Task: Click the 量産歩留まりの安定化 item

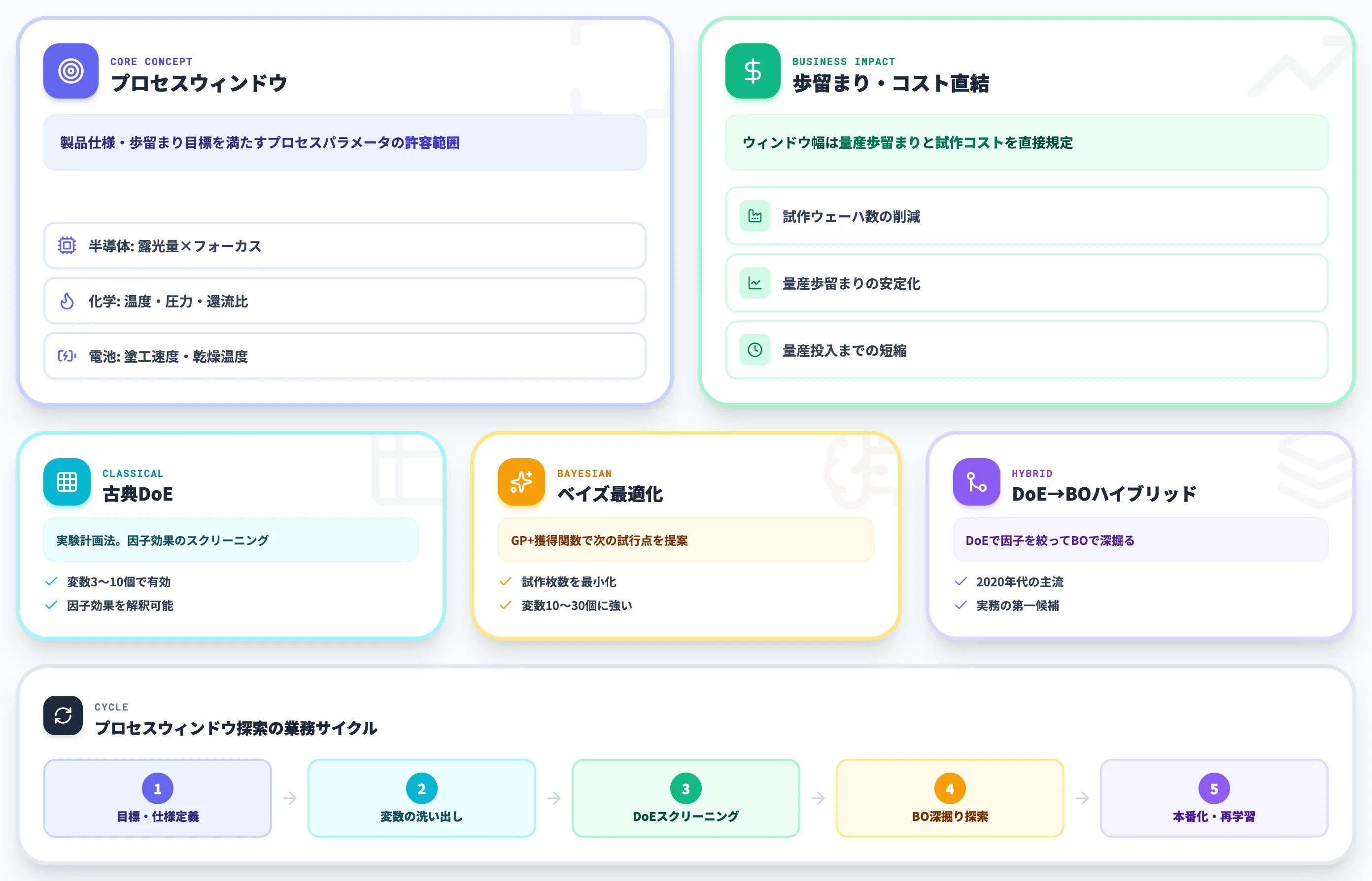Action: pyautogui.click(x=1027, y=283)
